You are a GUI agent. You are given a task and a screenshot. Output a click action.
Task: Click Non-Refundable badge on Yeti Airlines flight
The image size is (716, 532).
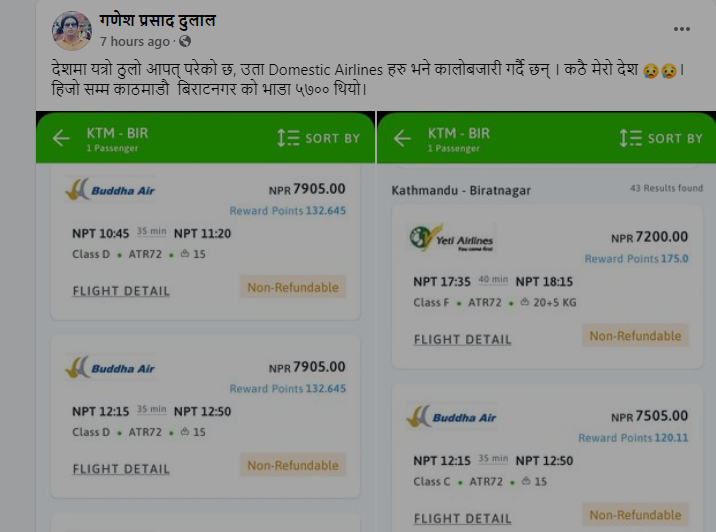(x=635, y=336)
